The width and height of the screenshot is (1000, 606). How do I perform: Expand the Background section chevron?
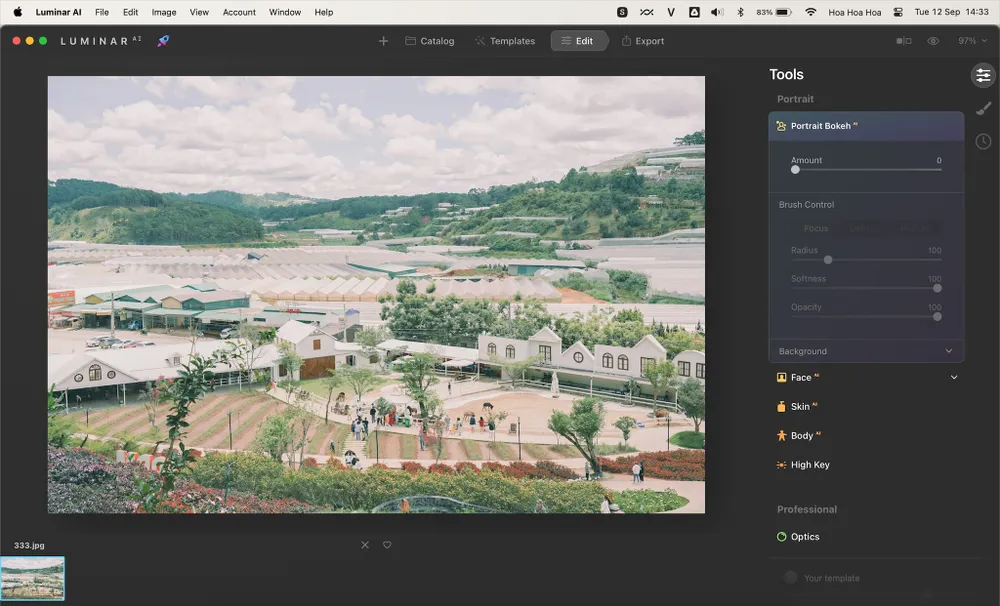pos(948,351)
